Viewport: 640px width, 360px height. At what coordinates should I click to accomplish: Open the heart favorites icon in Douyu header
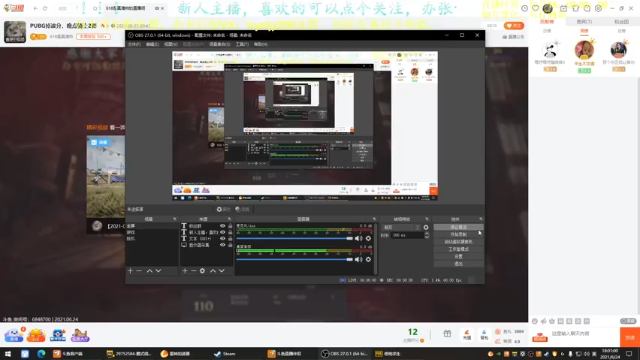(x=536, y=8)
